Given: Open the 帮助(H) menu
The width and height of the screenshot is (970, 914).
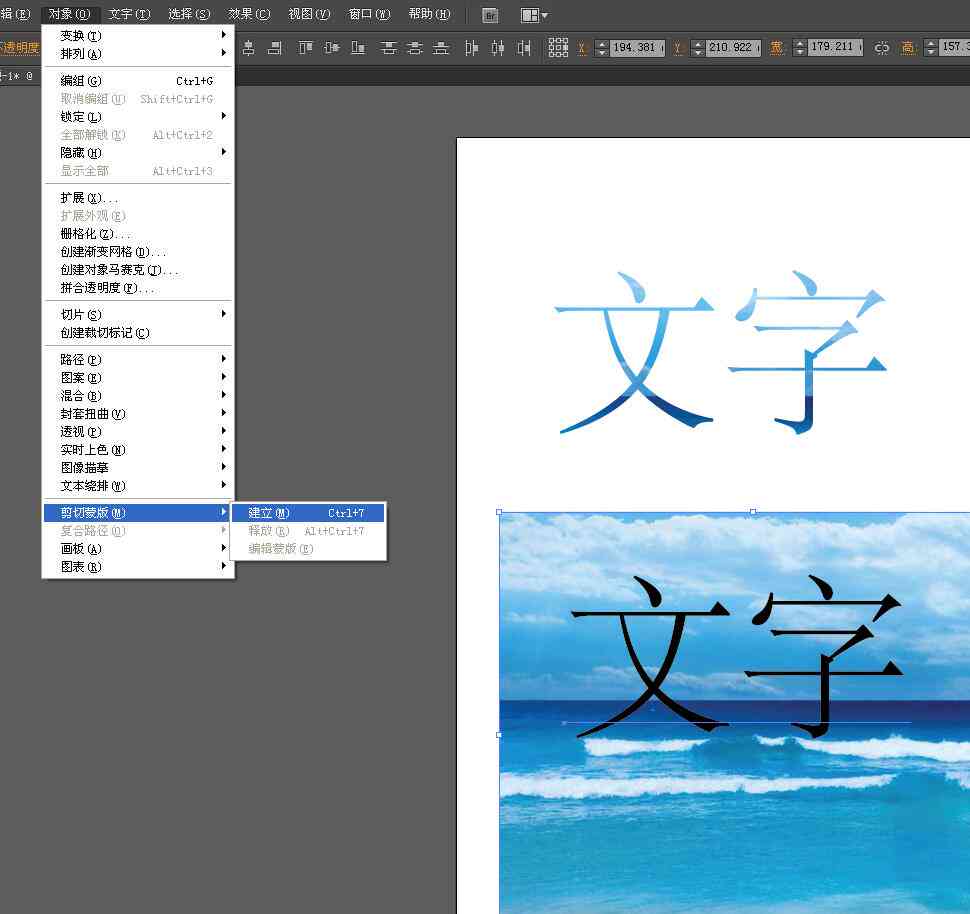Looking at the screenshot, I should click(x=429, y=14).
